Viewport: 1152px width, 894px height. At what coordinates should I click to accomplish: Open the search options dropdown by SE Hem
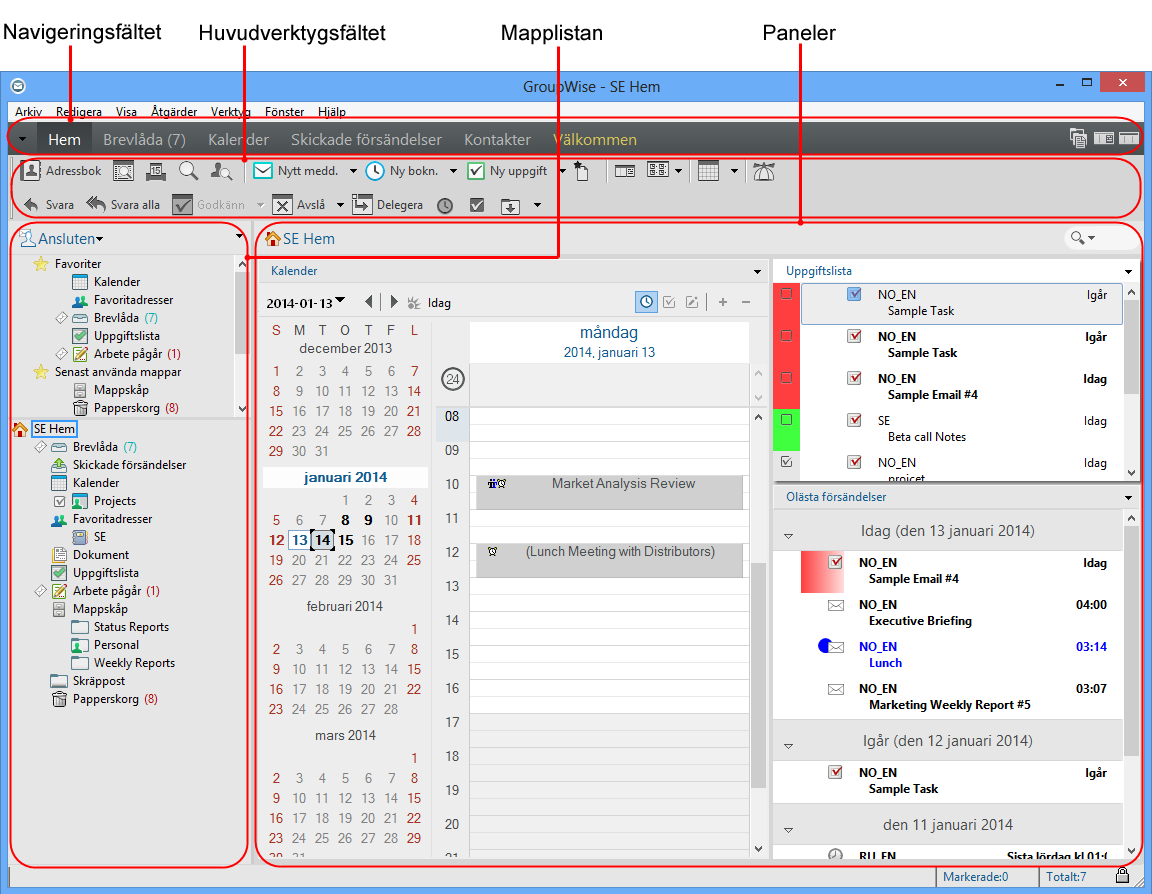[x=1092, y=238]
